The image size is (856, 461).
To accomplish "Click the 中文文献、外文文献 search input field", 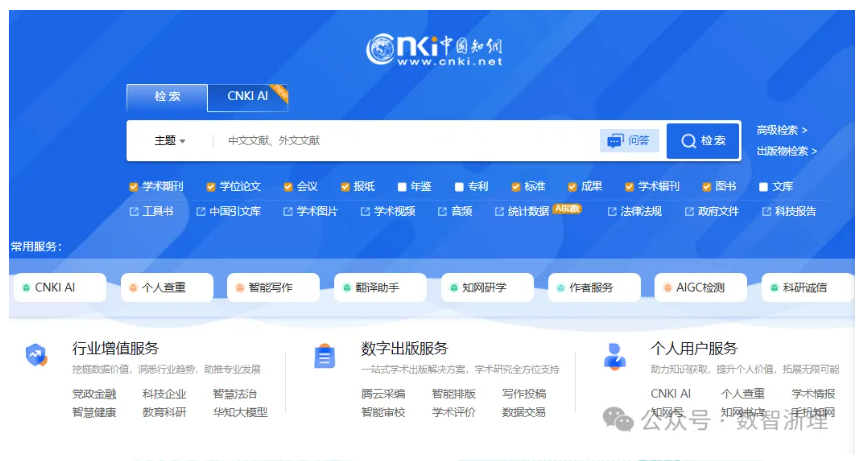I will click(x=400, y=141).
